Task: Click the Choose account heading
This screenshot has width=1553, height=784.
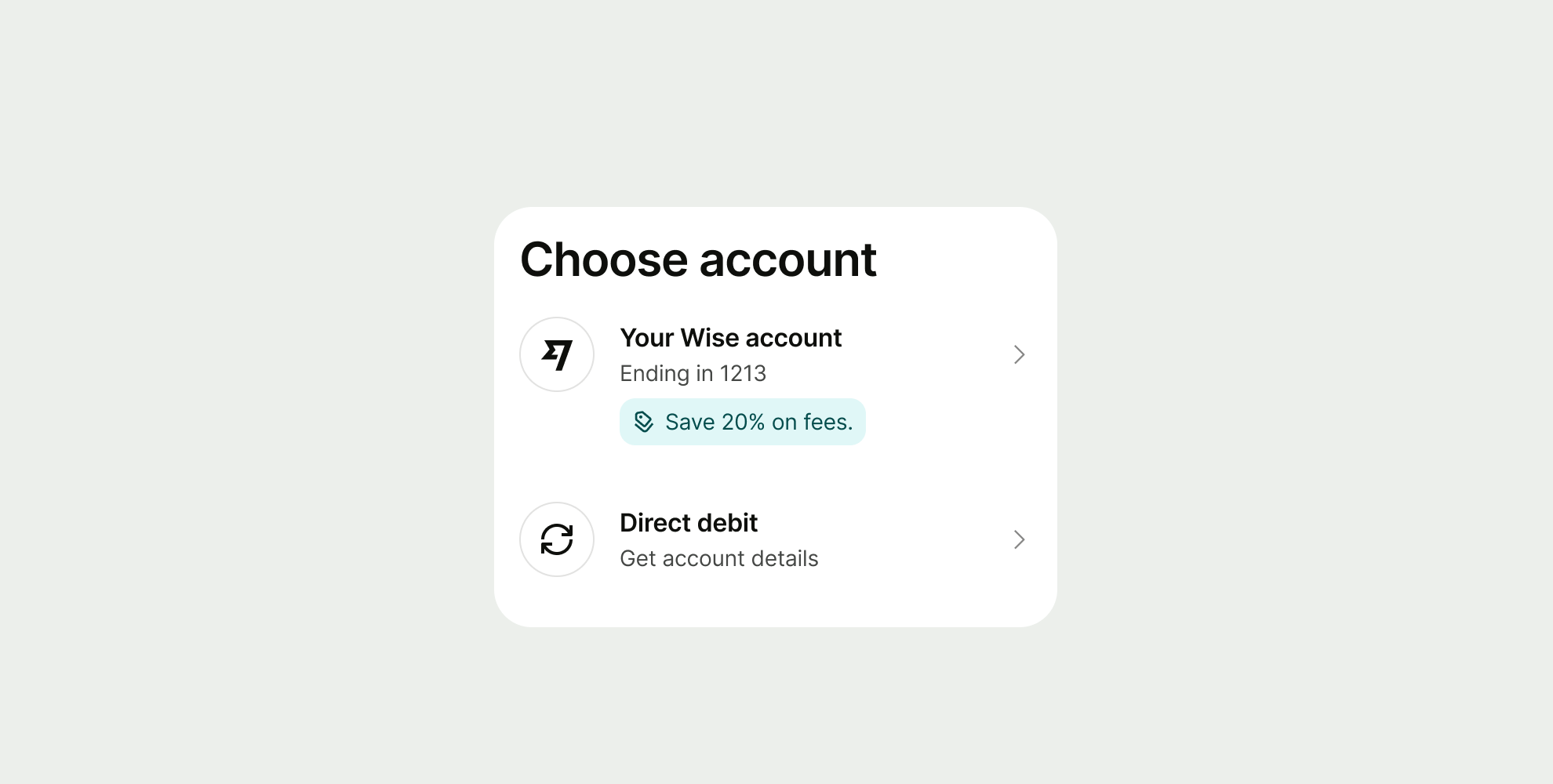Action: [699, 259]
